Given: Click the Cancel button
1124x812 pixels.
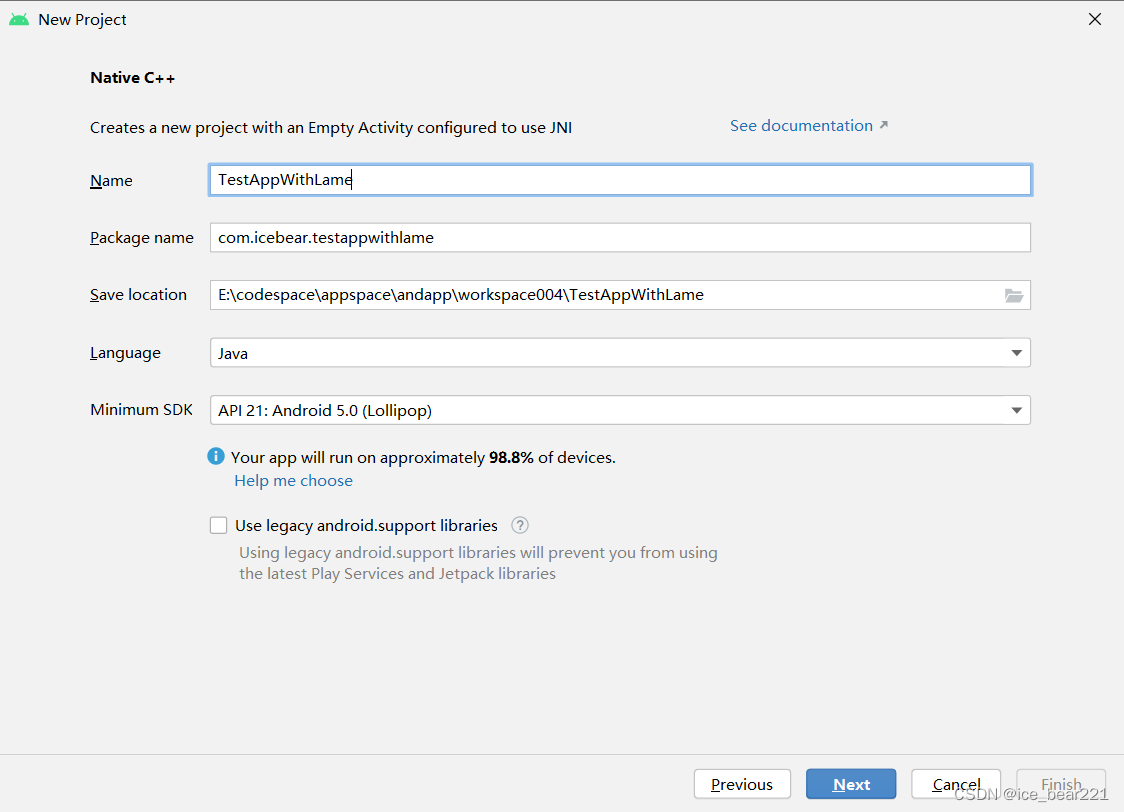Looking at the screenshot, I should click(956, 784).
